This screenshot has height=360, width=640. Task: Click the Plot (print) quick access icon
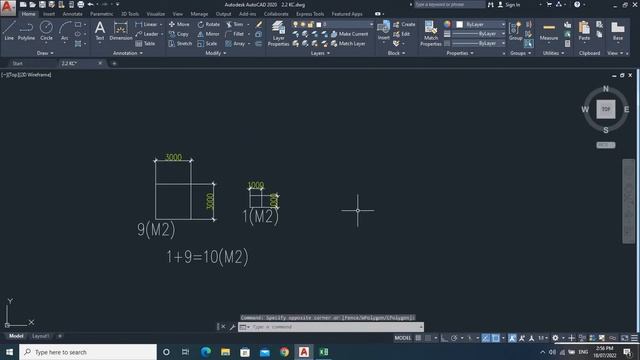[80, 4]
